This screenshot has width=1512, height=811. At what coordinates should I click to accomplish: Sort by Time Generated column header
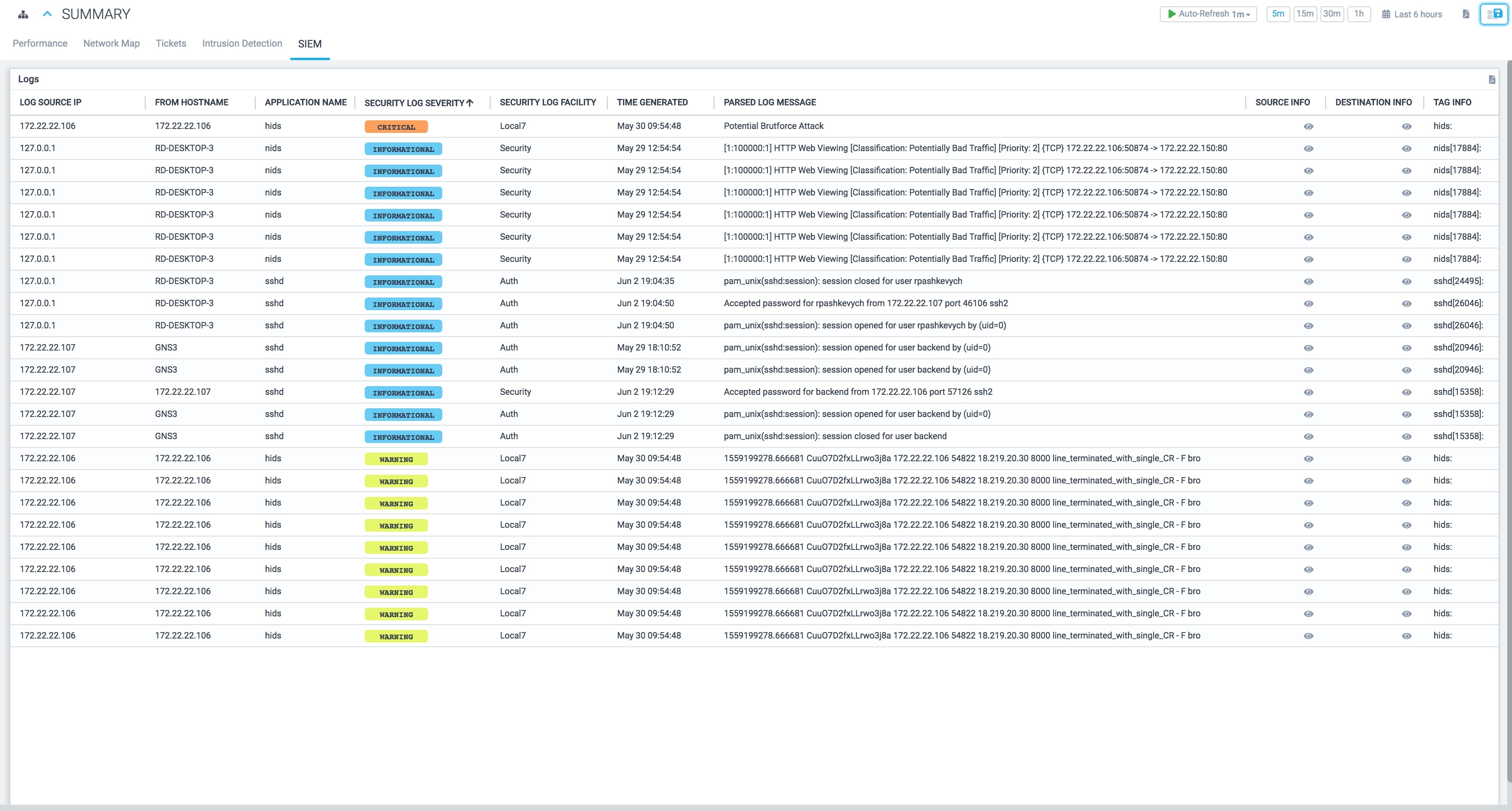click(x=652, y=102)
